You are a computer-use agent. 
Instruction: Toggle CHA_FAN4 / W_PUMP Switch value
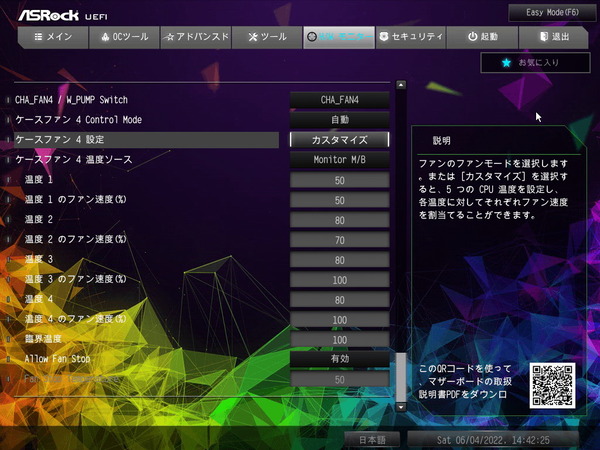click(340, 100)
